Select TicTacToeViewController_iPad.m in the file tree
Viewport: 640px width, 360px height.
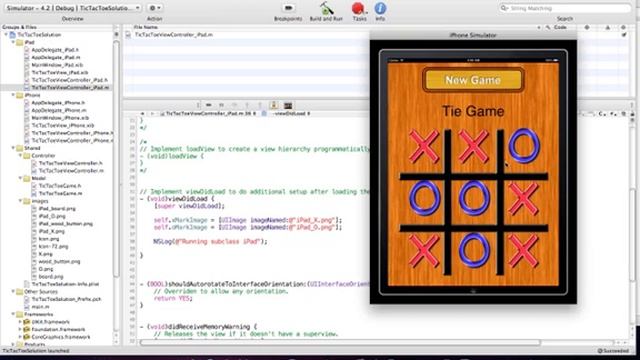point(70,87)
